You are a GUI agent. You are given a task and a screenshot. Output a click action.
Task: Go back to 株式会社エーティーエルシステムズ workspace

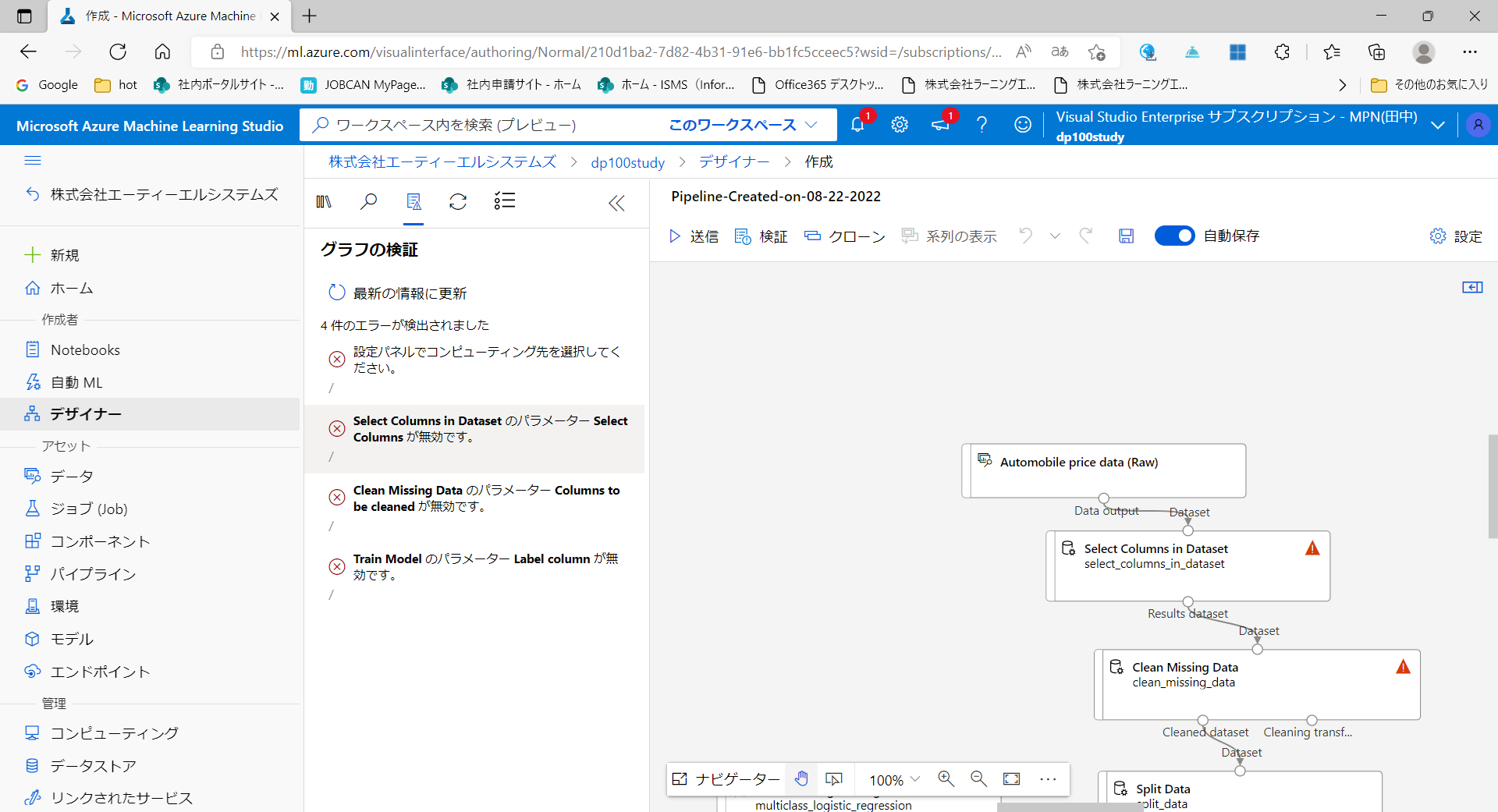[x=152, y=194]
